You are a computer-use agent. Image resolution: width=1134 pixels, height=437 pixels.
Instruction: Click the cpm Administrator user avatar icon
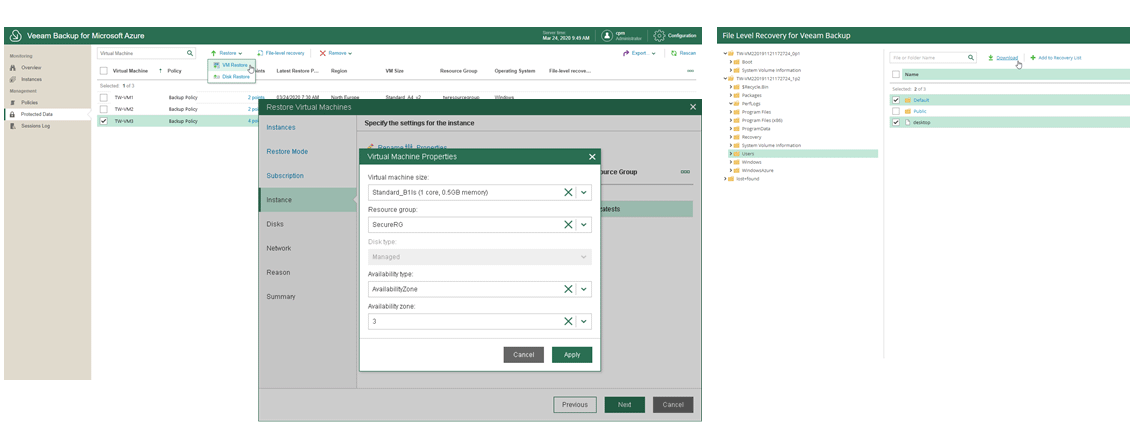pos(606,35)
